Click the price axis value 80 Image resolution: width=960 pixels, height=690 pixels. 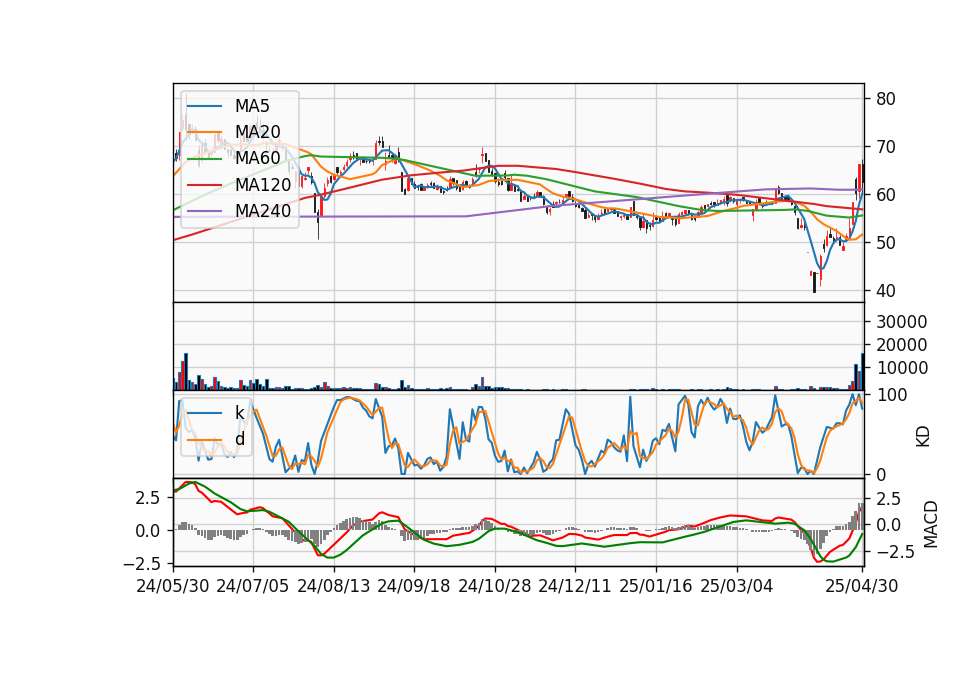[x=885, y=99]
